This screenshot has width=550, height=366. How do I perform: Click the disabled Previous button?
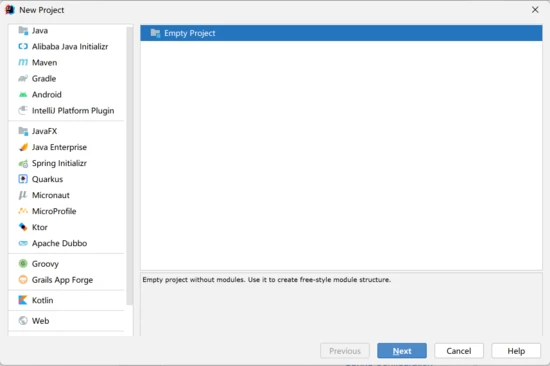pyautogui.click(x=345, y=351)
